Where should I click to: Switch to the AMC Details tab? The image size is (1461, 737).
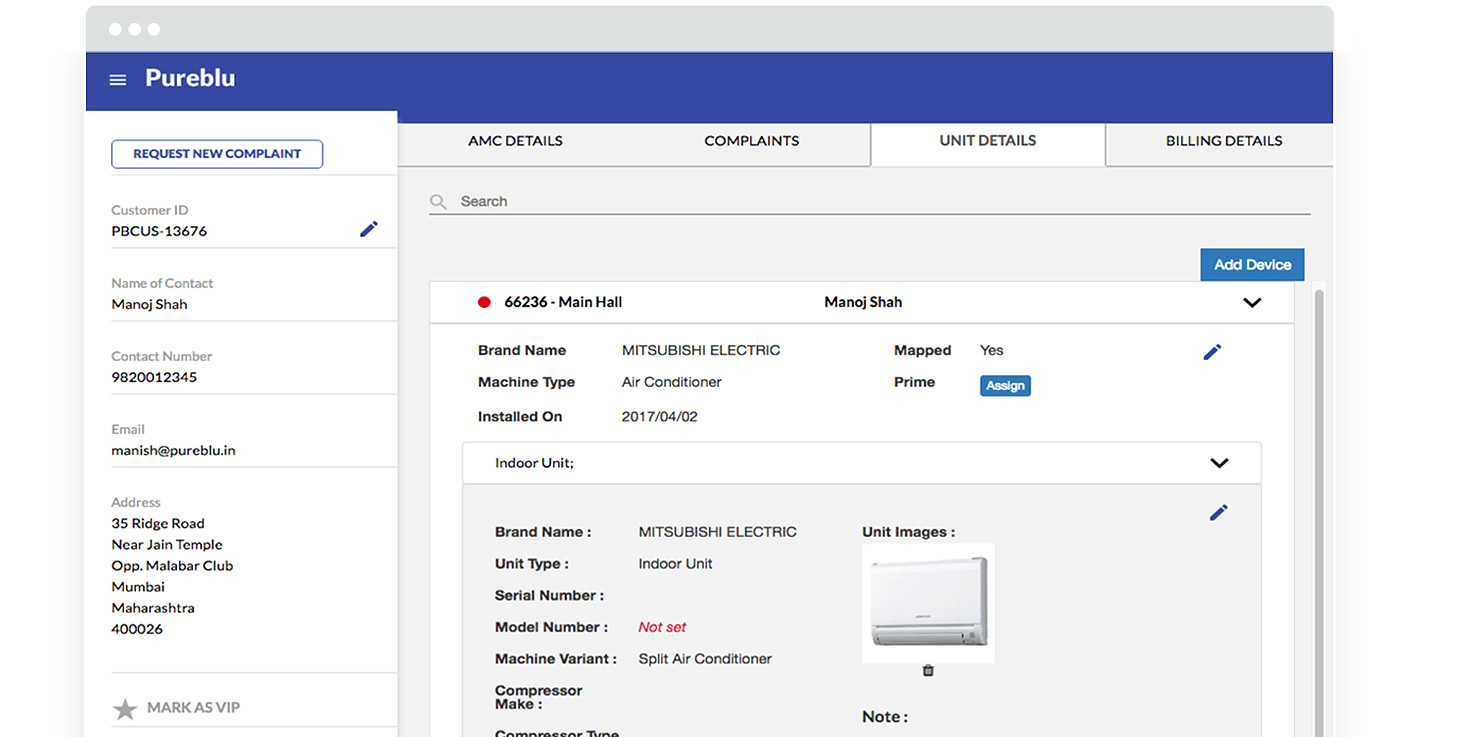tap(515, 141)
